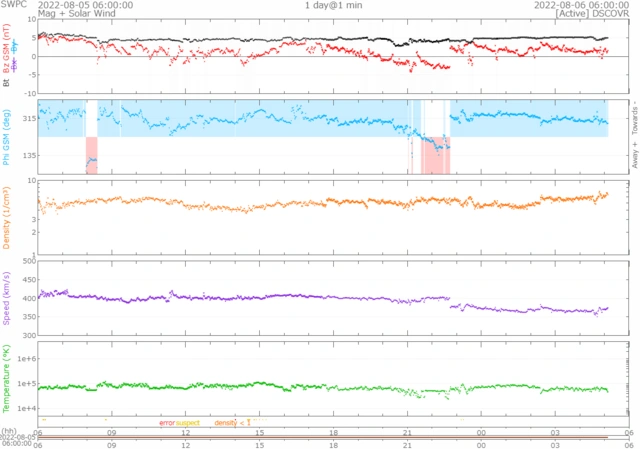Click the 'Speed (km/s)' axis label
The image size is (640, 449).
point(6,298)
